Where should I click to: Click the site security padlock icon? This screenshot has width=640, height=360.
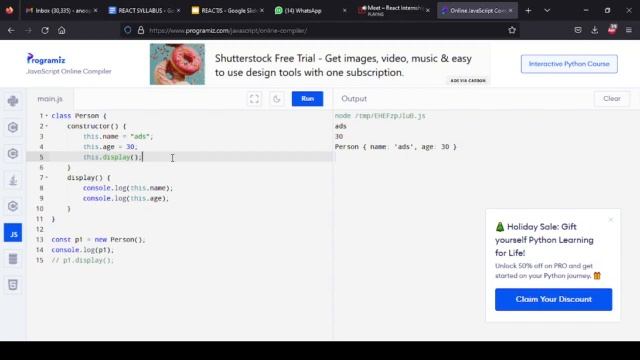(141, 30)
